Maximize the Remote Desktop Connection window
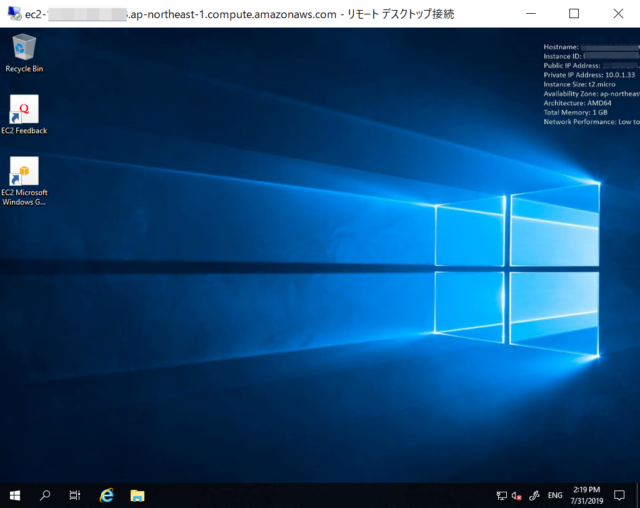The image size is (640, 508). [574, 13]
